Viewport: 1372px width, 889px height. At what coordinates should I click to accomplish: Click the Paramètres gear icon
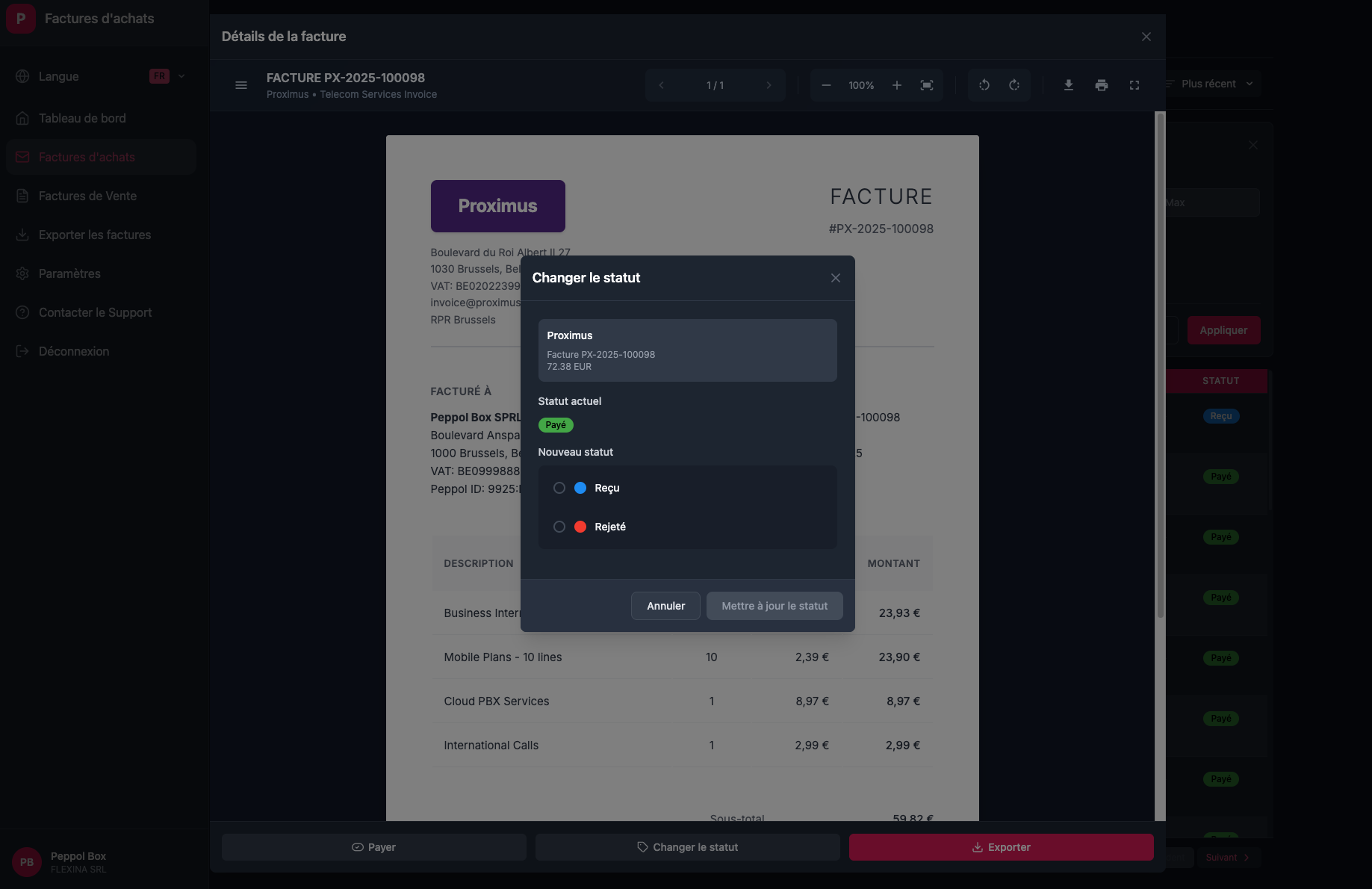click(x=22, y=273)
